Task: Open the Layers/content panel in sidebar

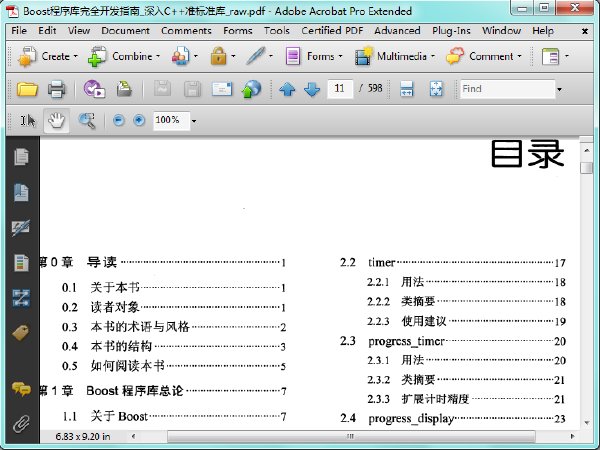Action: point(21,263)
